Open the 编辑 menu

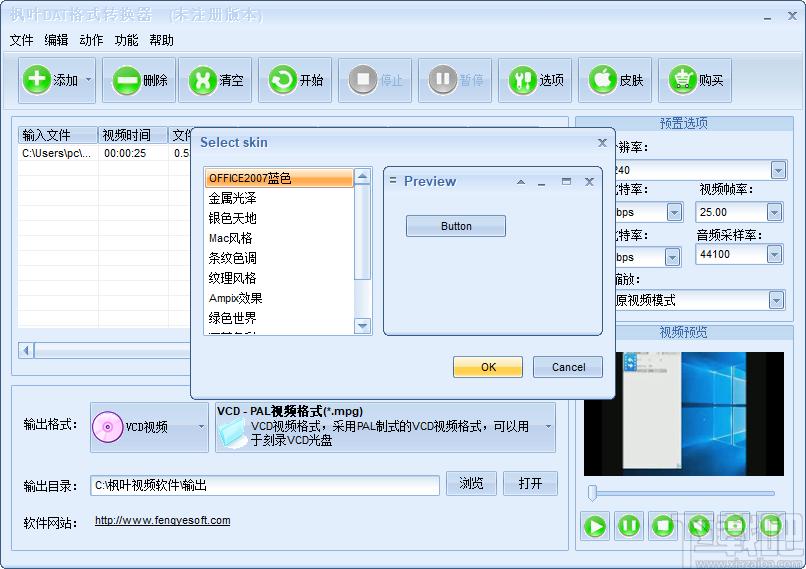pos(56,40)
